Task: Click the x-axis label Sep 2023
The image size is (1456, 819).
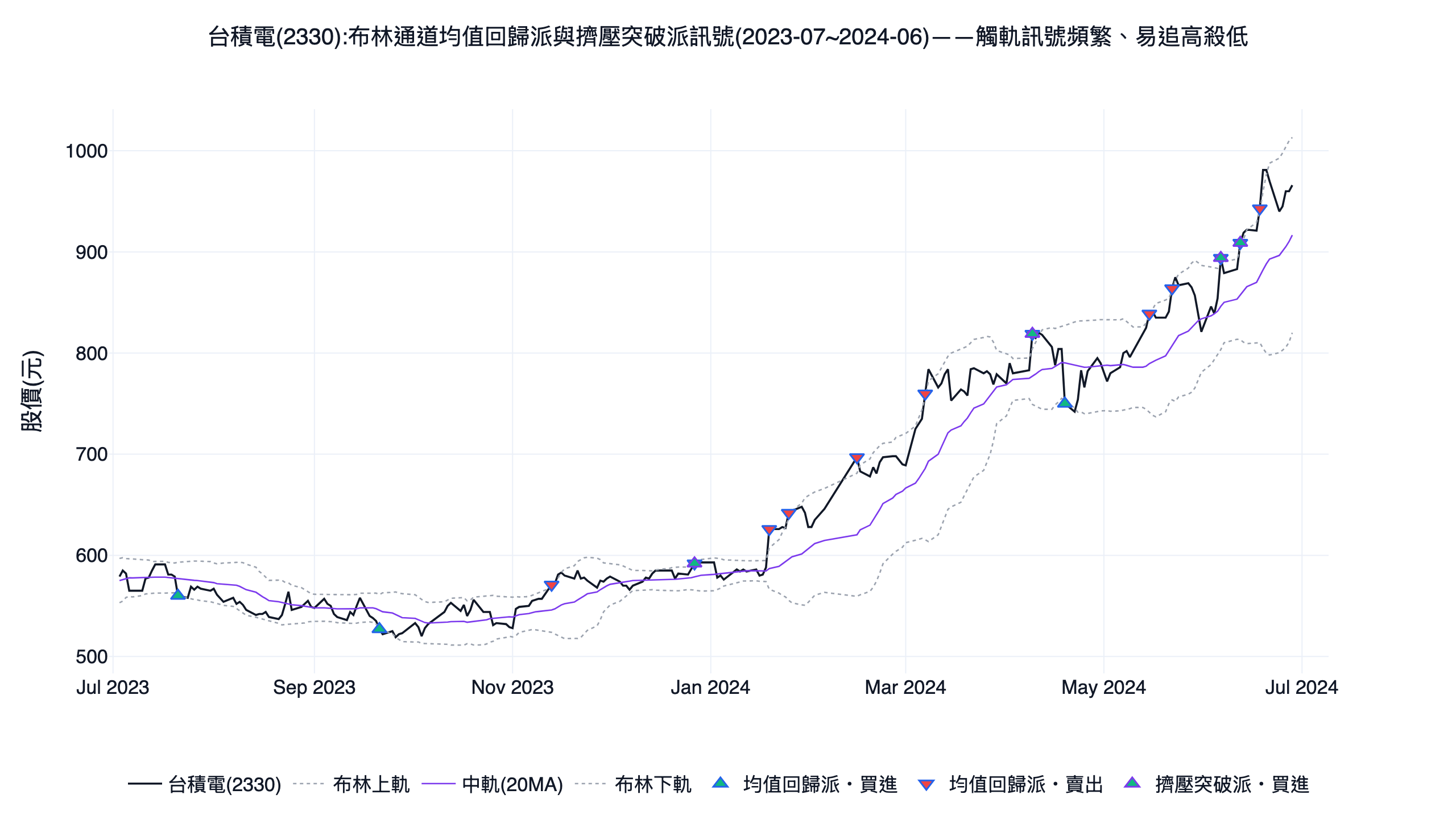Action: tap(314, 688)
